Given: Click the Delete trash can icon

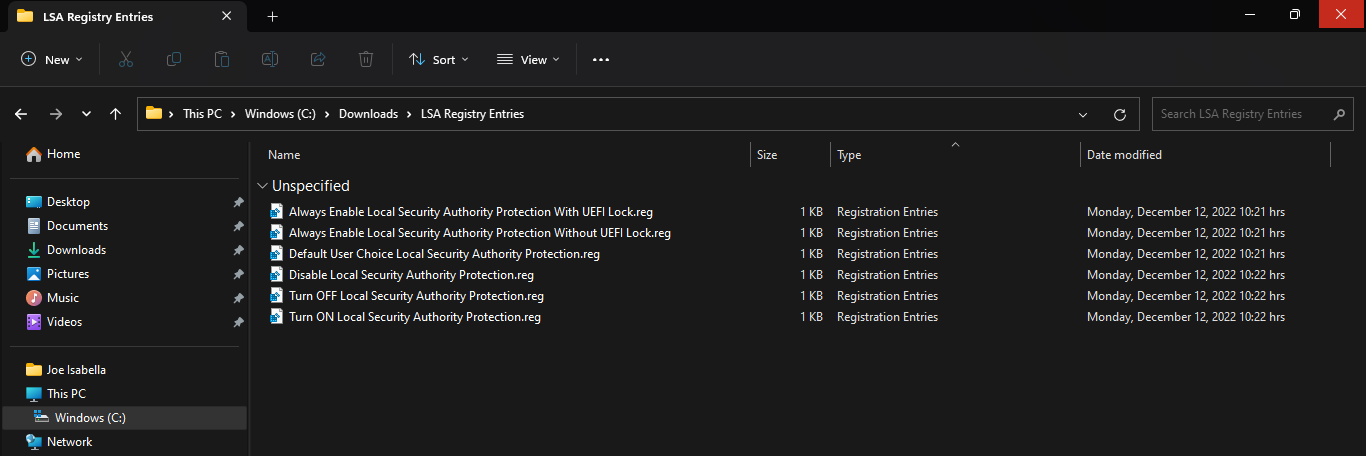Looking at the screenshot, I should pos(366,59).
